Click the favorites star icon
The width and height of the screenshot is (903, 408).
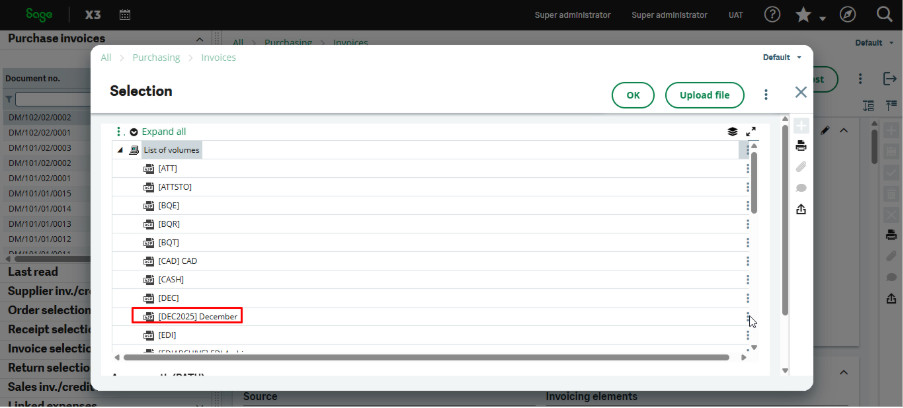[x=803, y=15]
